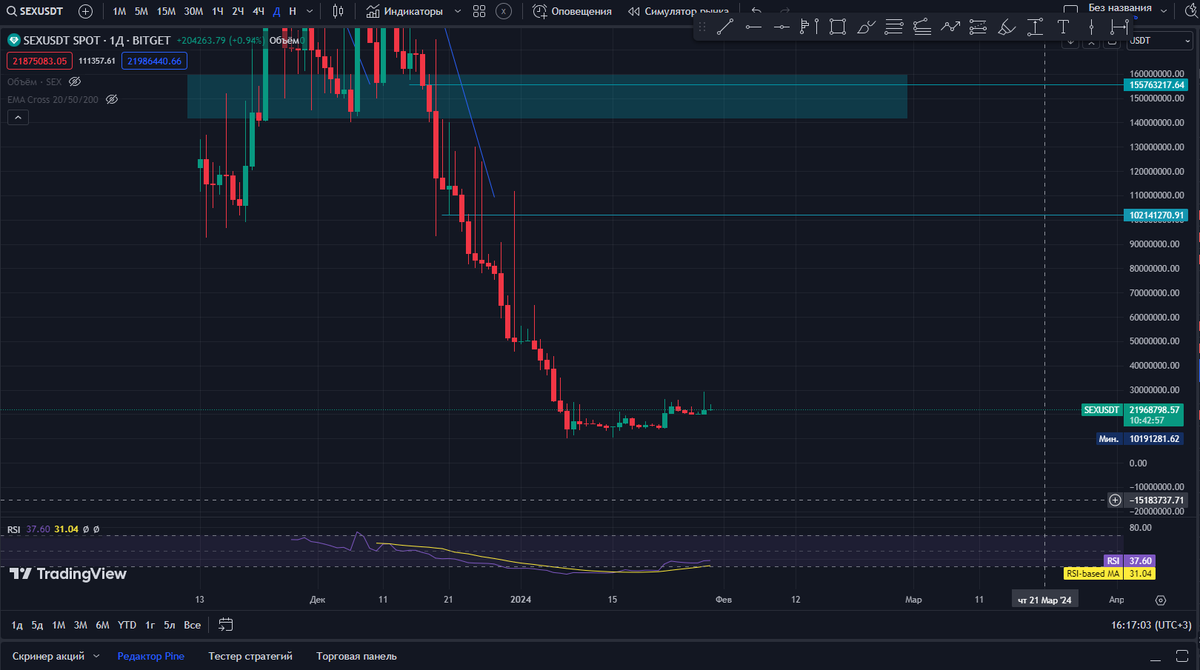Viewport: 1200px width, 670px height.
Task: Start the Симулятор рынка replay
Action: [x=679, y=11]
